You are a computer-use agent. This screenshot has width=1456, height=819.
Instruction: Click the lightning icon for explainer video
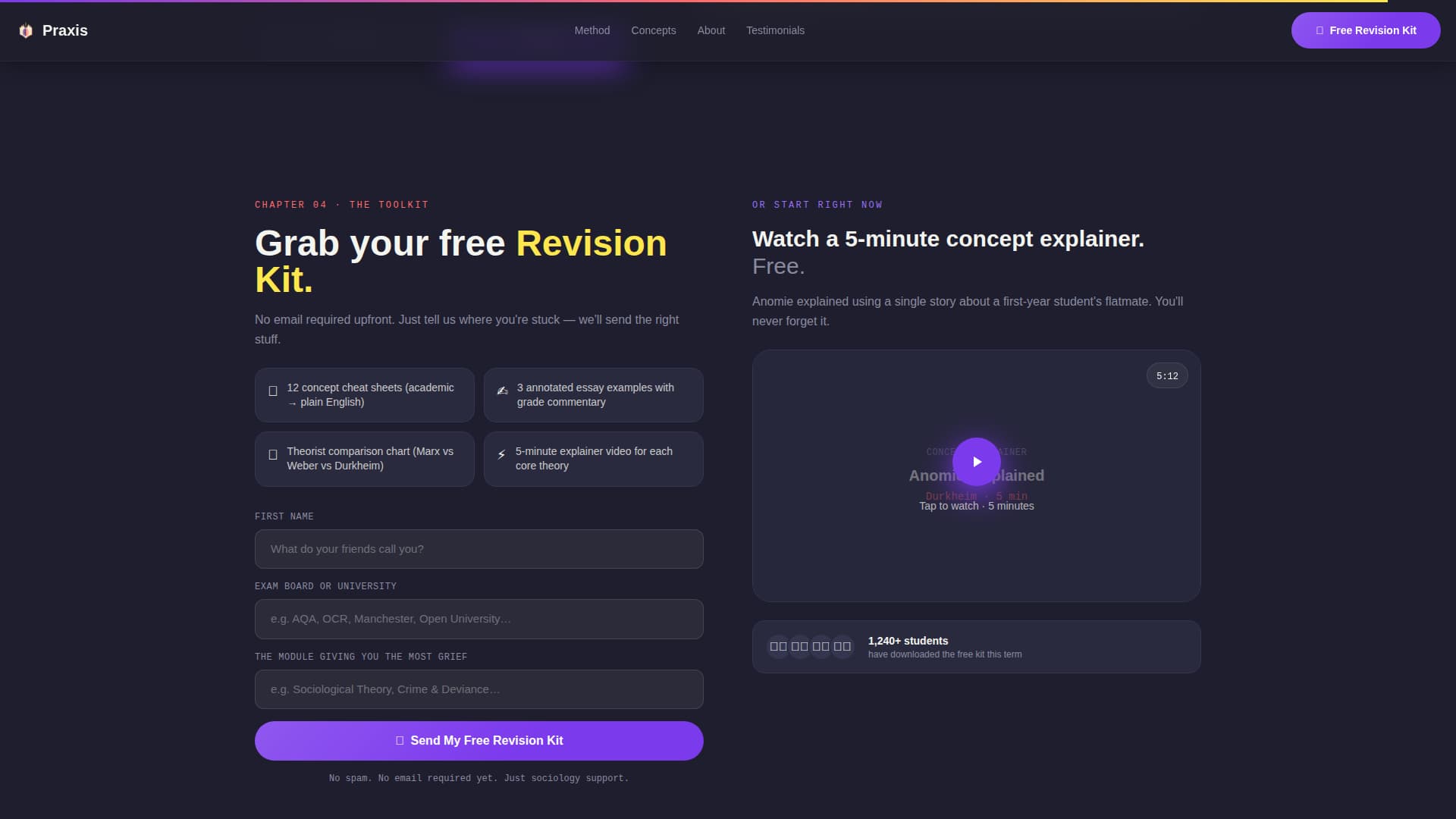coord(501,454)
